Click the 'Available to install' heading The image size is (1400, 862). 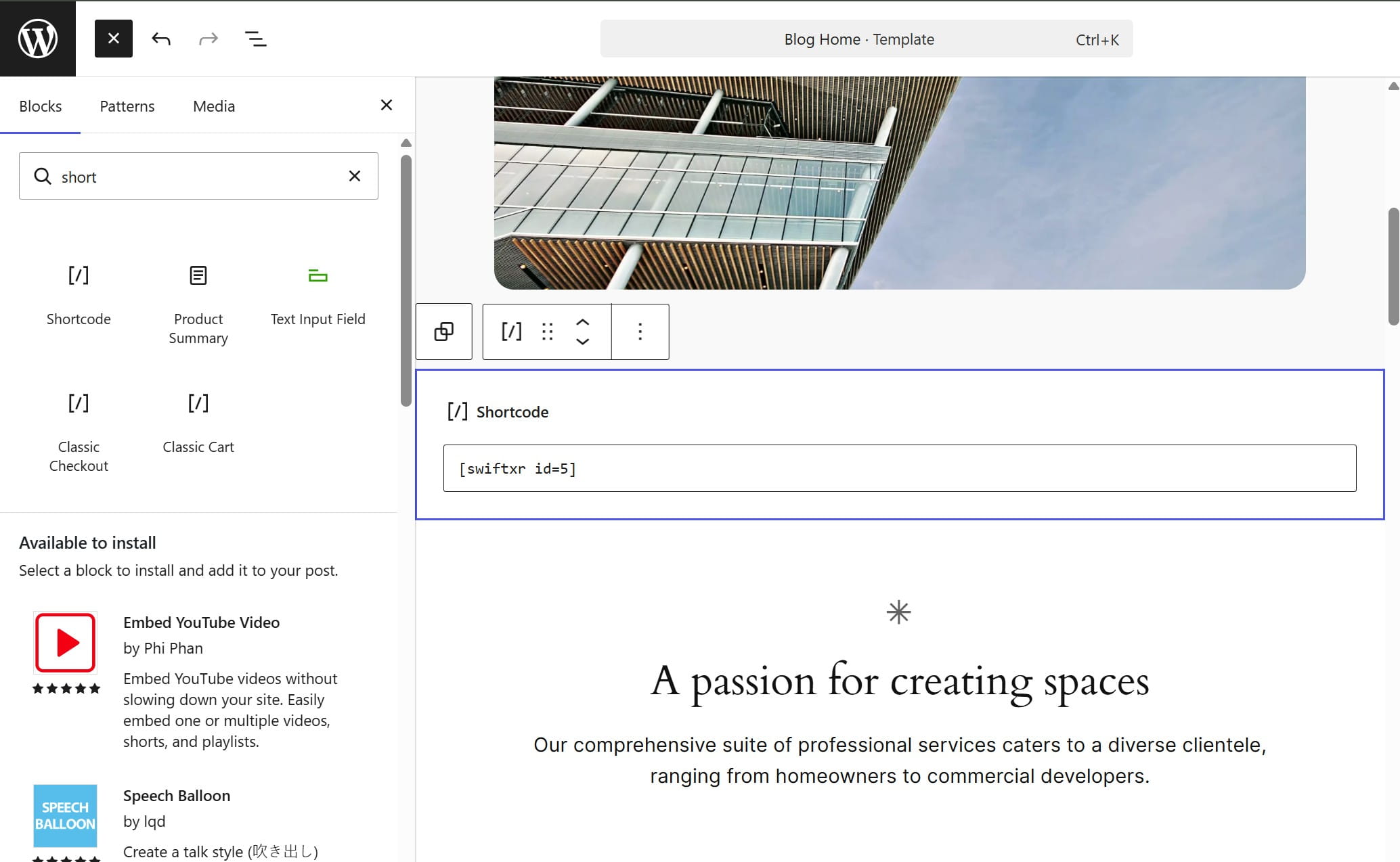tap(87, 543)
